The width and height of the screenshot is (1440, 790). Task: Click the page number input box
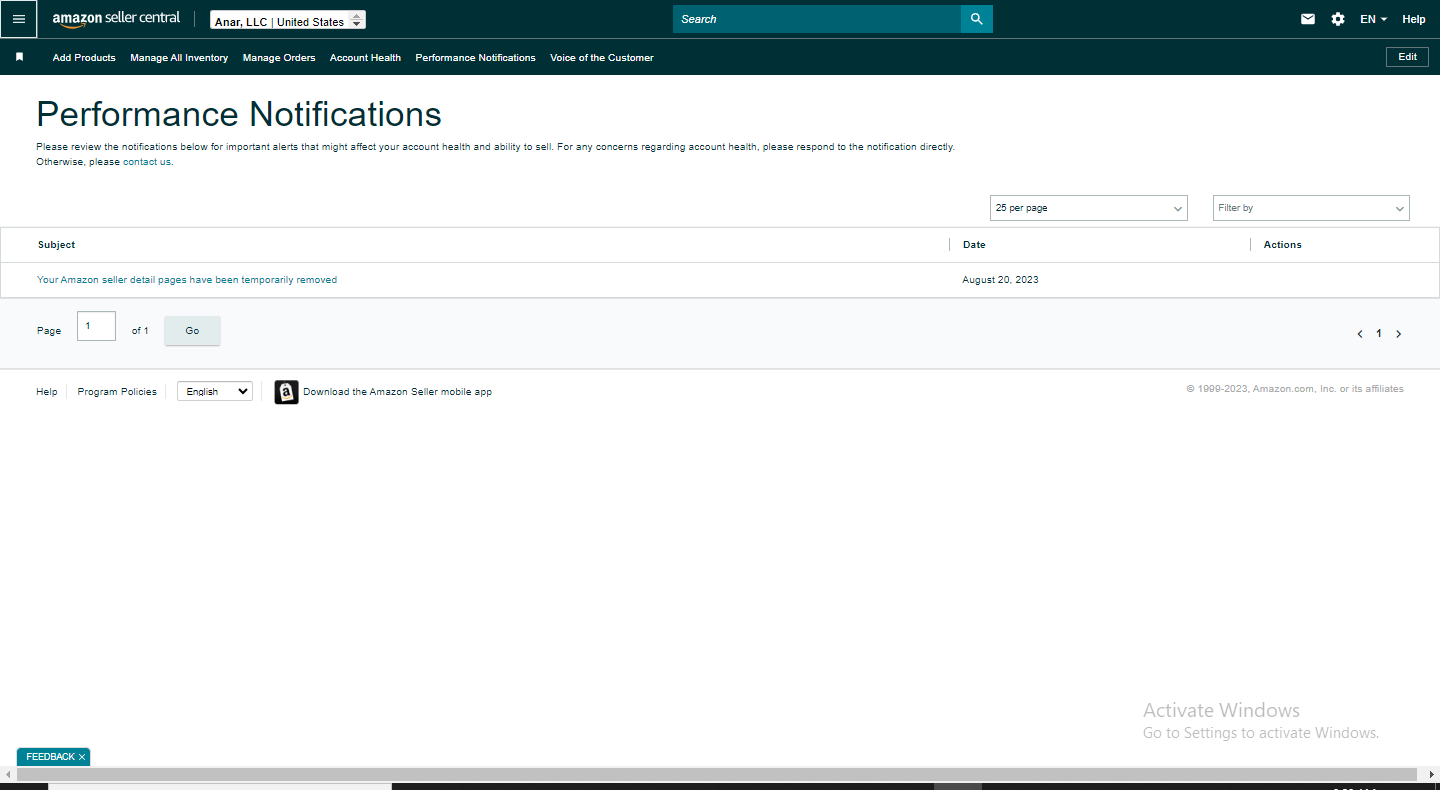[x=96, y=326]
